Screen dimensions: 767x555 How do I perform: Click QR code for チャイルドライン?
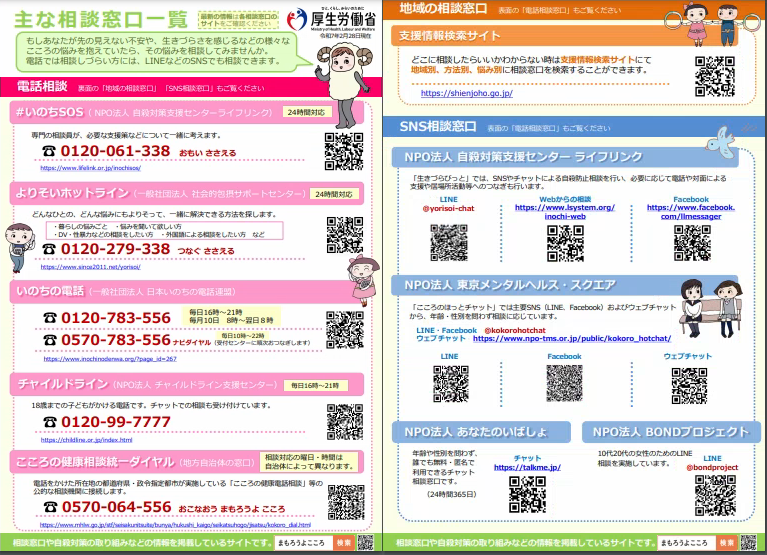pyautogui.click(x=345, y=422)
